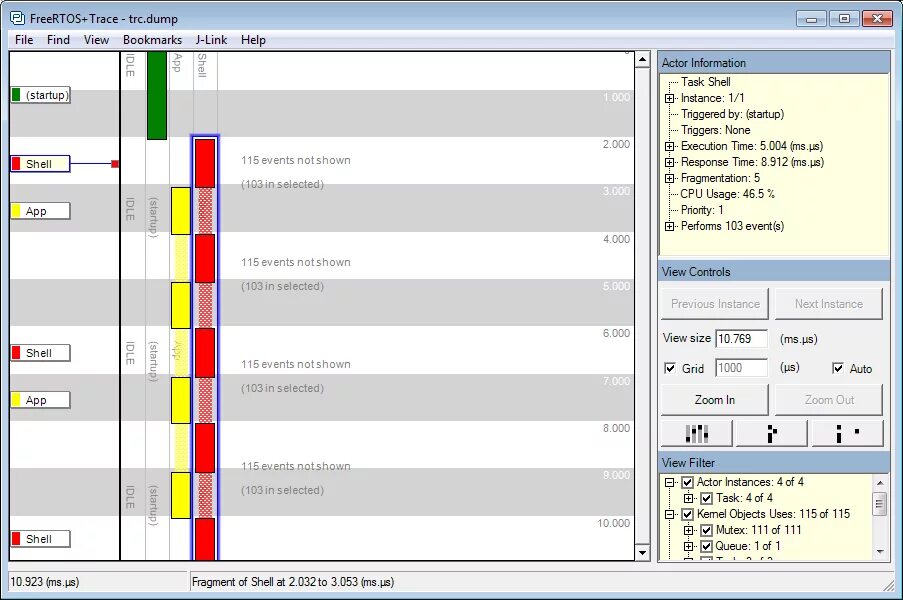This screenshot has height=600, width=903.
Task: Expand the Execution Time node
Action: (x=669, y=146)
